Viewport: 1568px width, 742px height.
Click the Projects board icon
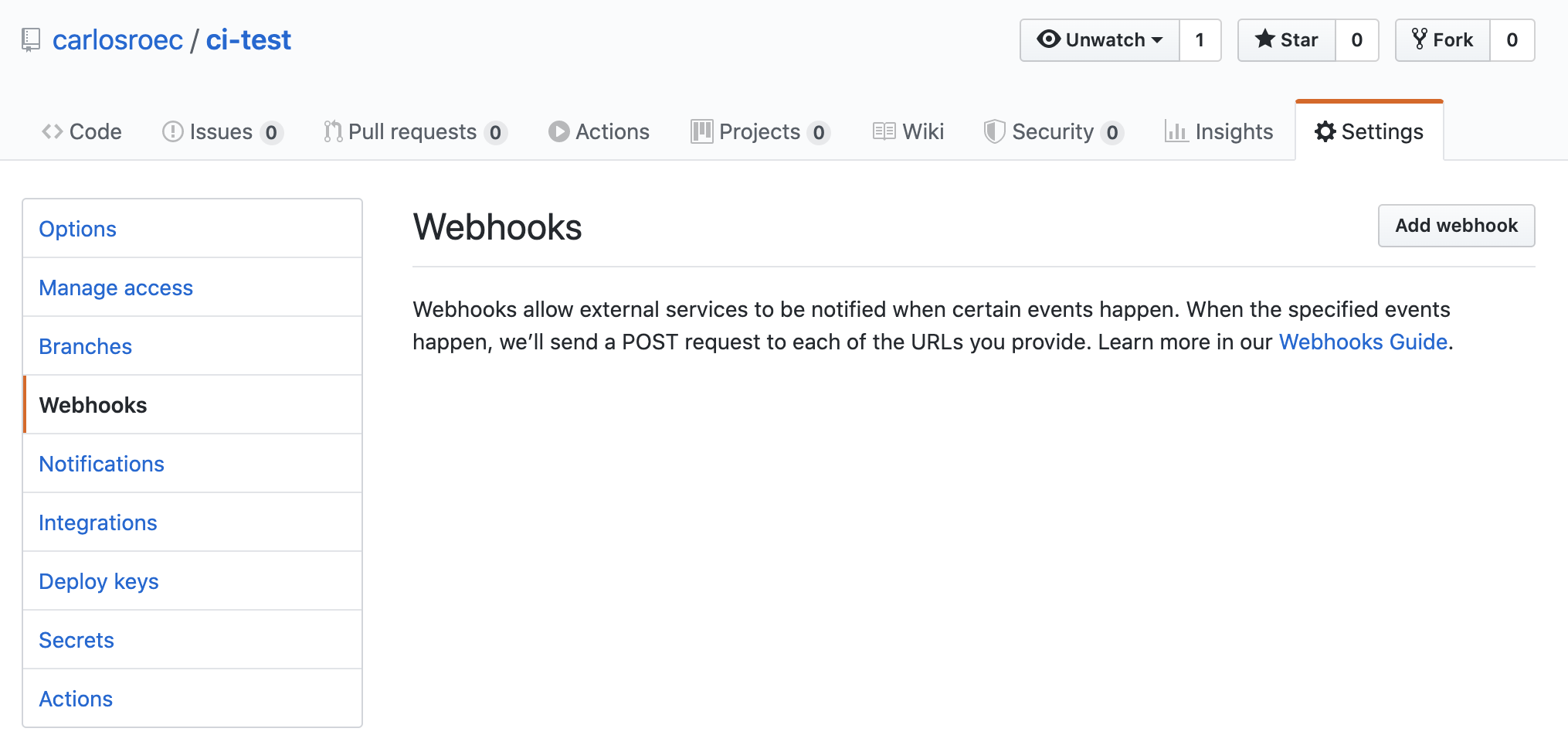(x=701, y=132)
